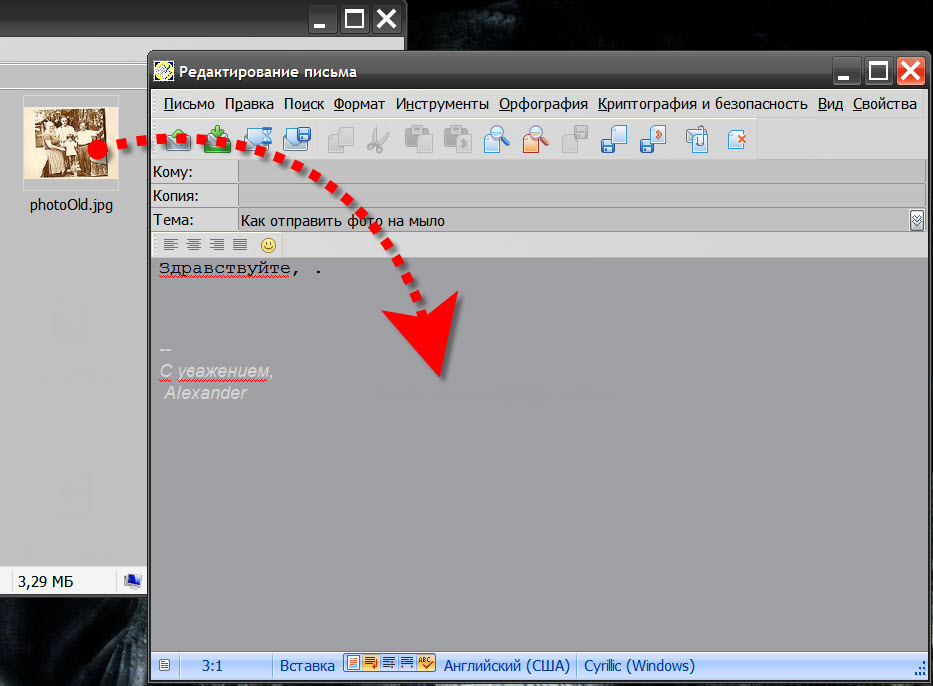Screen dimensions: 933x686
Task: Click the application icon in the Редактирование письма title bar
Action: tap(164, 71)
